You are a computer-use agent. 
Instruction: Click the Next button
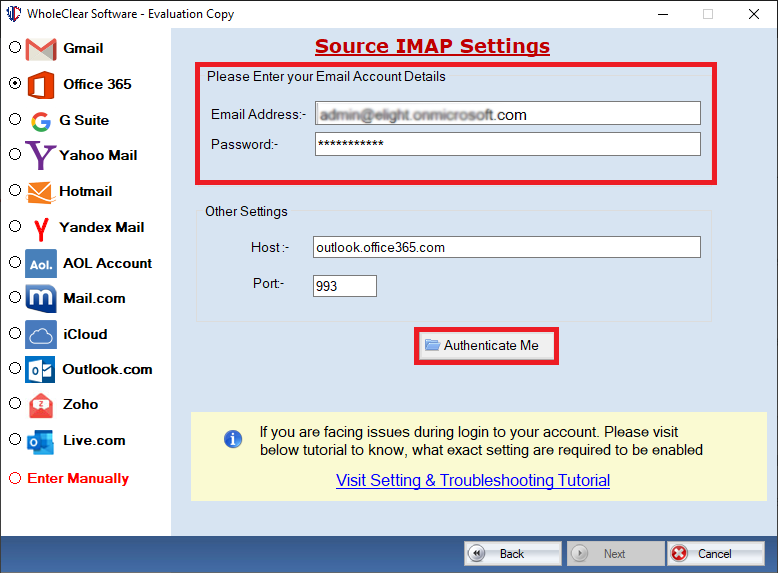click(x=615, y=553)
